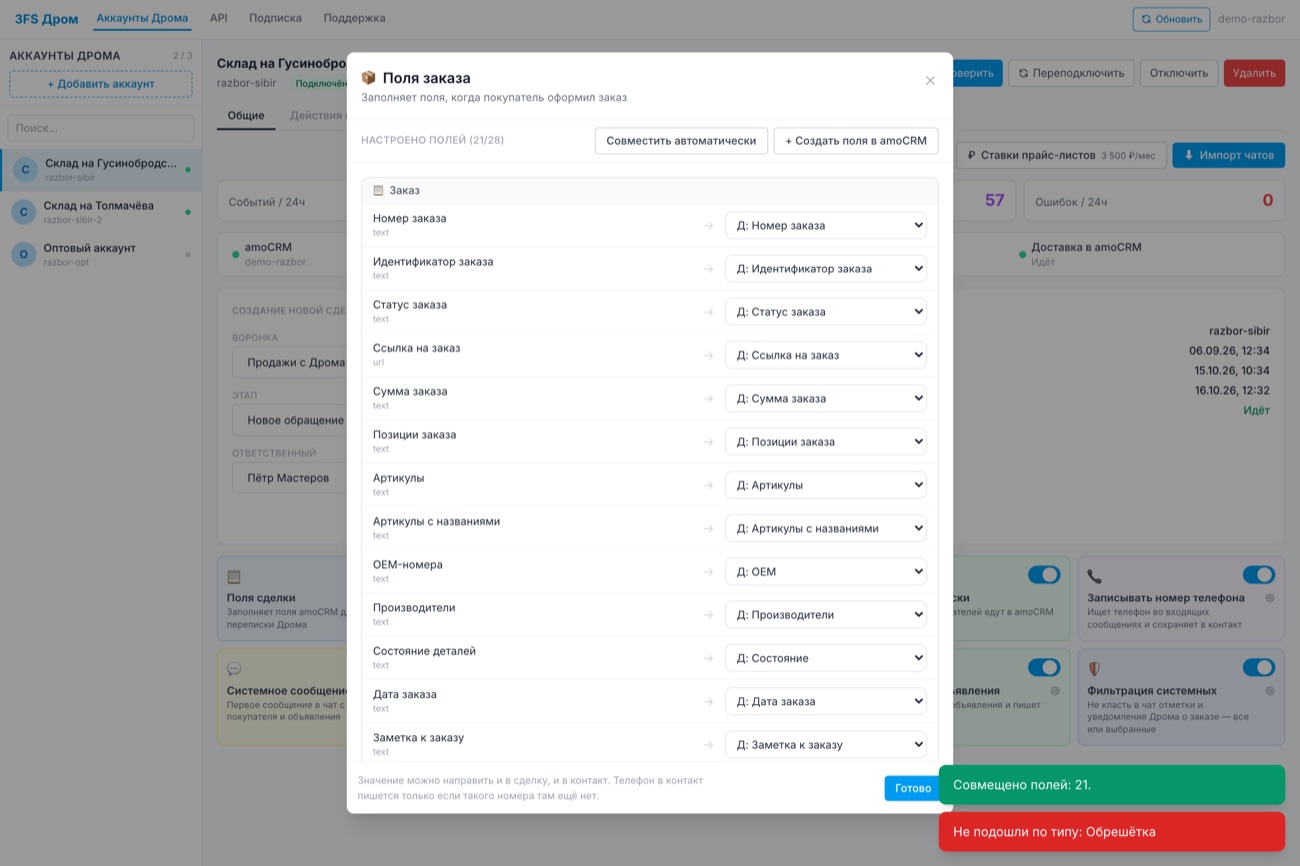Open gear settings on Фильтрация системных card
This screenshot has height=866, width=1300.
[1270, 691]
